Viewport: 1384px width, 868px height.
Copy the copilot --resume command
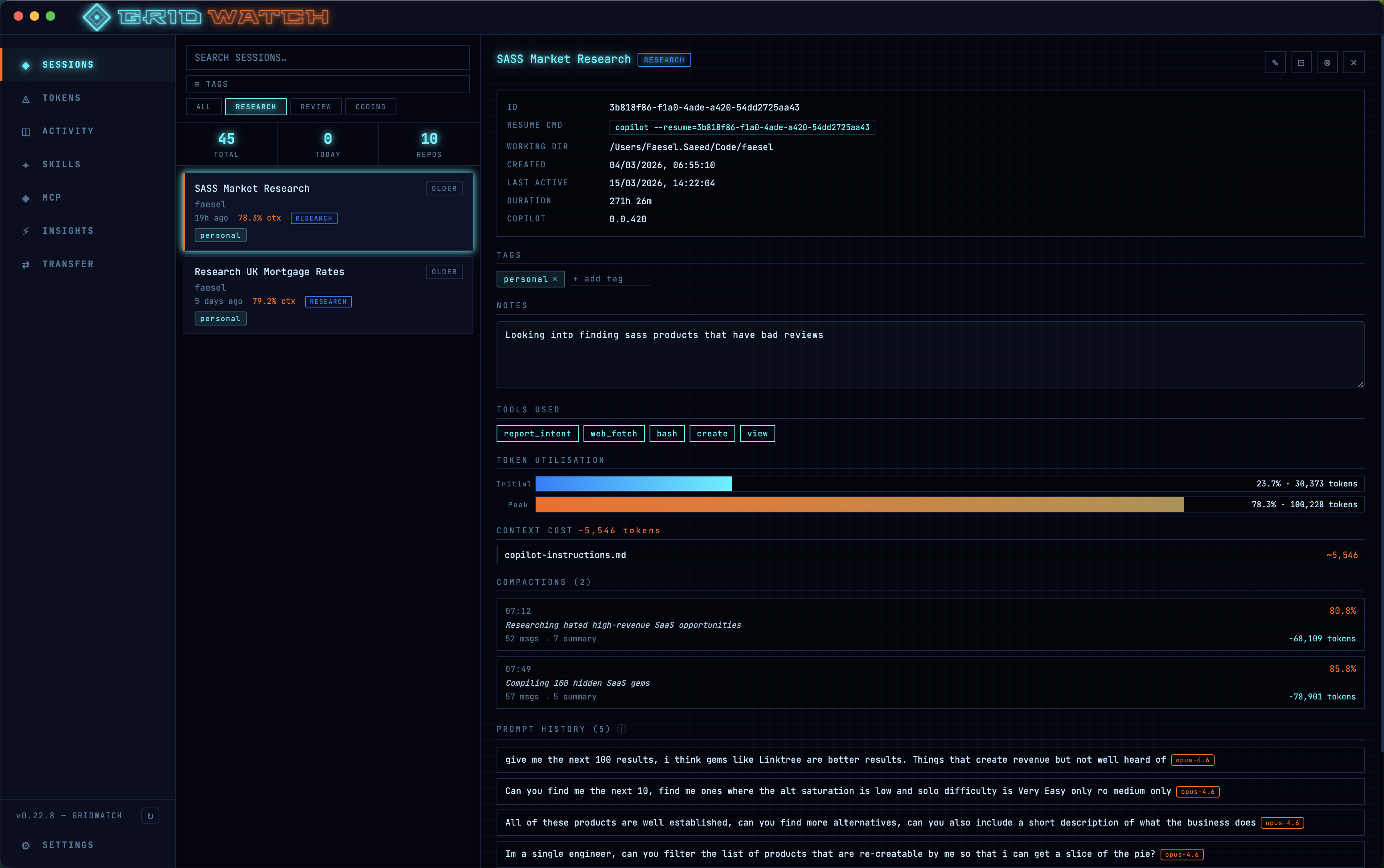tap(742, 127)
